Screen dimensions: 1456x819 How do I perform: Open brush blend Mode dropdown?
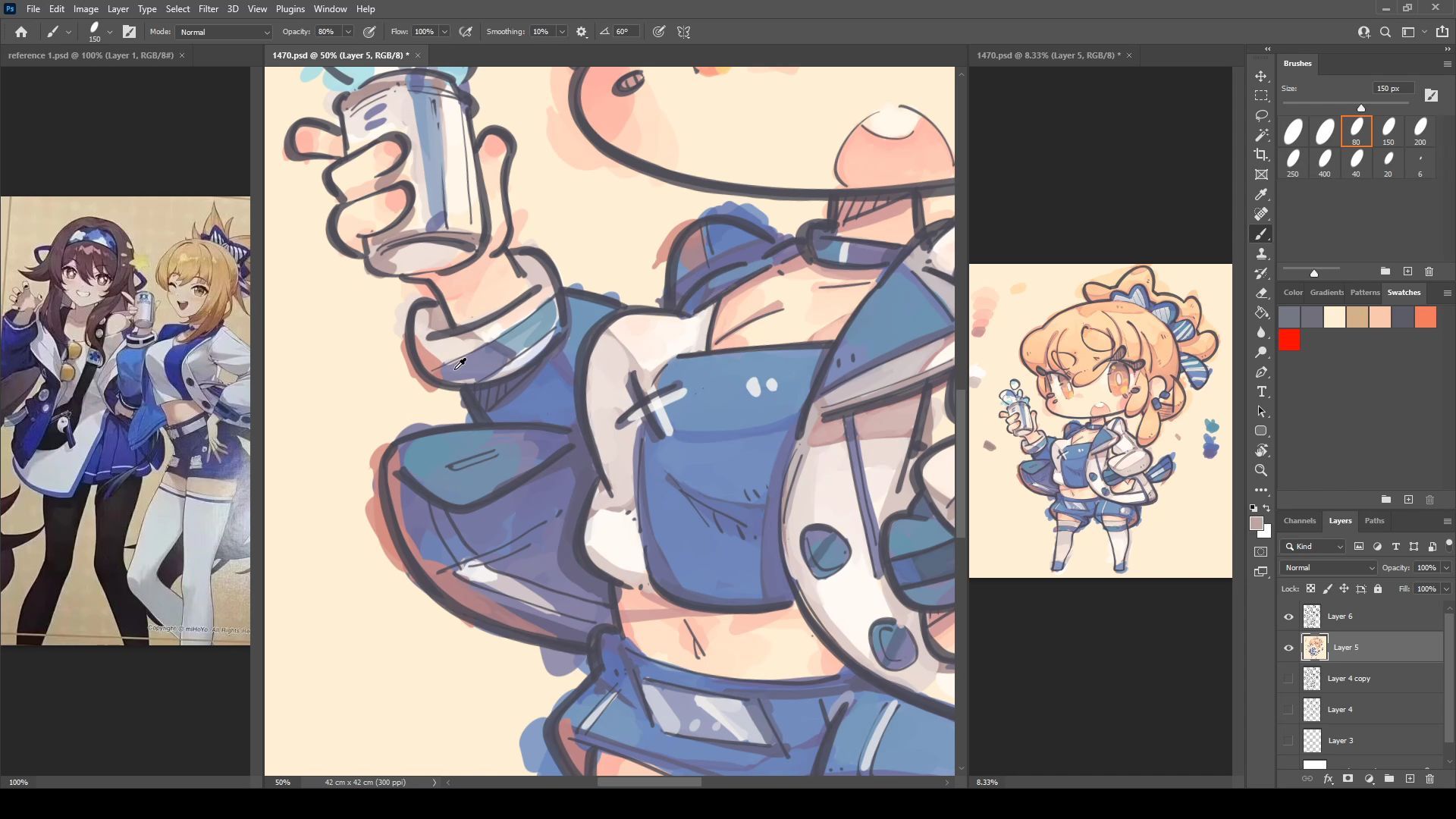coord(224,32)
